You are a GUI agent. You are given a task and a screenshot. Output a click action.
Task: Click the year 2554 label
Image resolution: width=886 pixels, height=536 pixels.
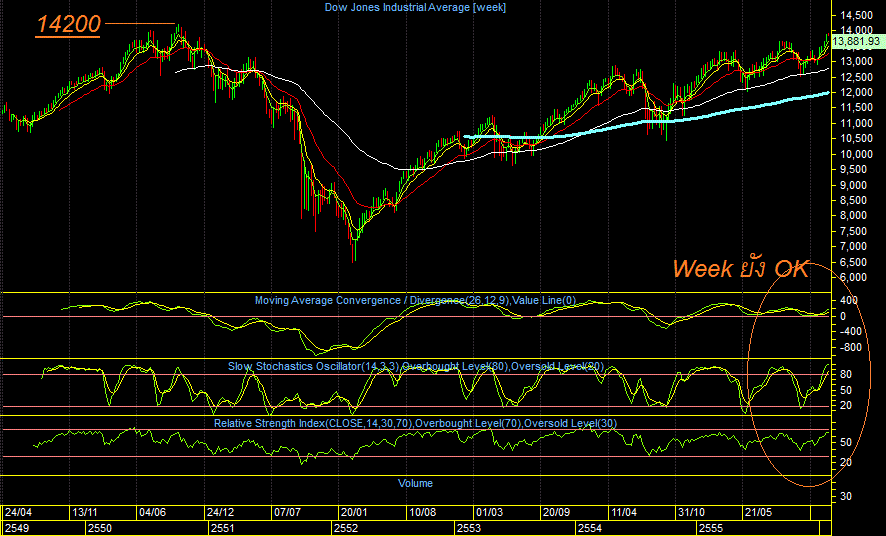click(x=590, y=529)
